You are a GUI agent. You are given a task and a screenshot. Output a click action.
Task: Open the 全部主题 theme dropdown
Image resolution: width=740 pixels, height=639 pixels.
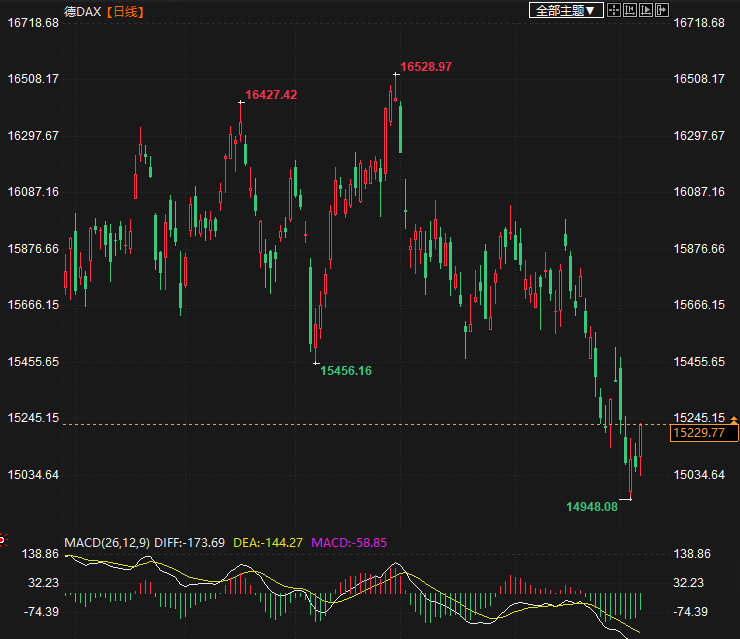565,10
